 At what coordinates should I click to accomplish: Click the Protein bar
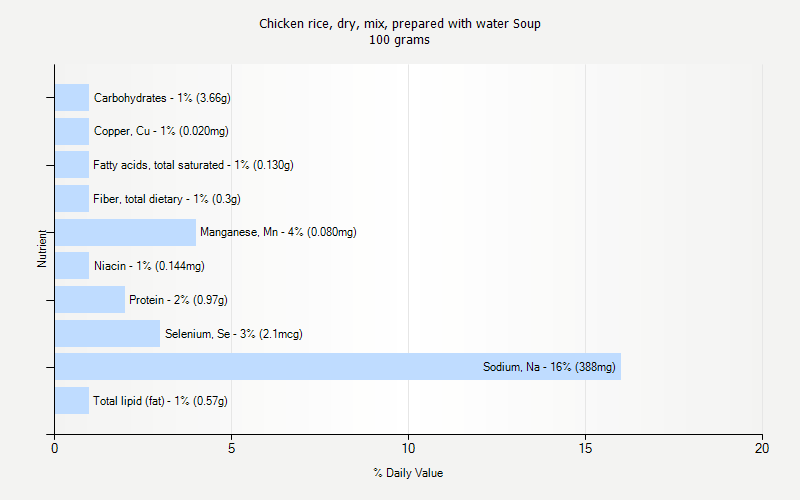[90, 299]
